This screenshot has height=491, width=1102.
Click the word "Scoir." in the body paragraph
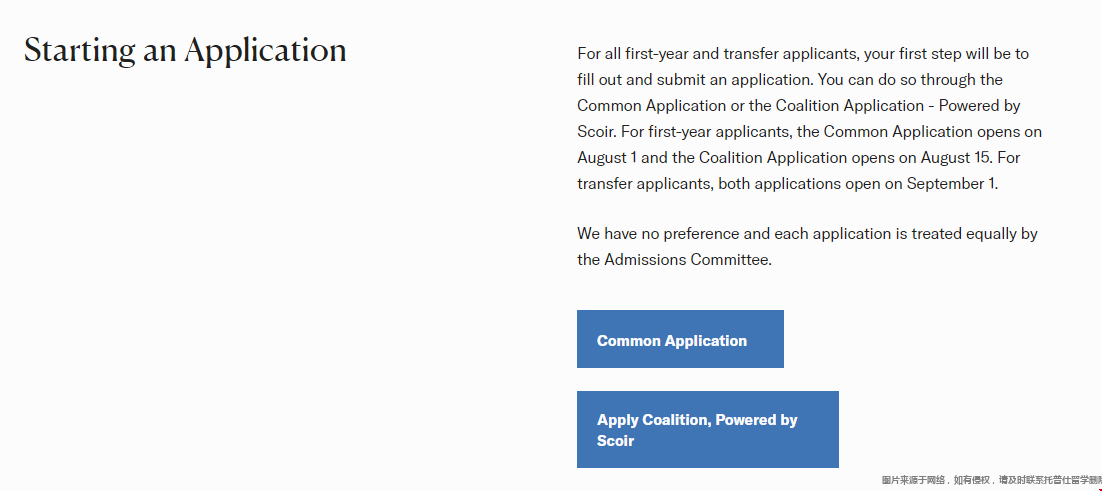pos(597,131)
